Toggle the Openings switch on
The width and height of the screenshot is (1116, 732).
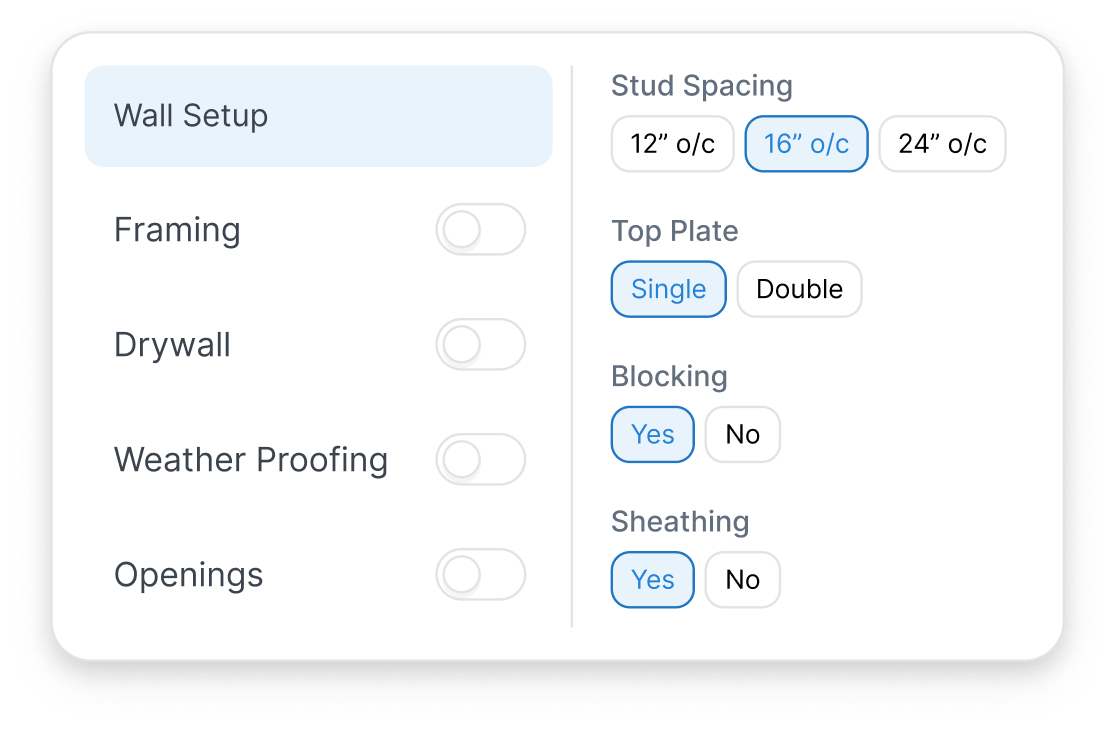pos(480,575)
